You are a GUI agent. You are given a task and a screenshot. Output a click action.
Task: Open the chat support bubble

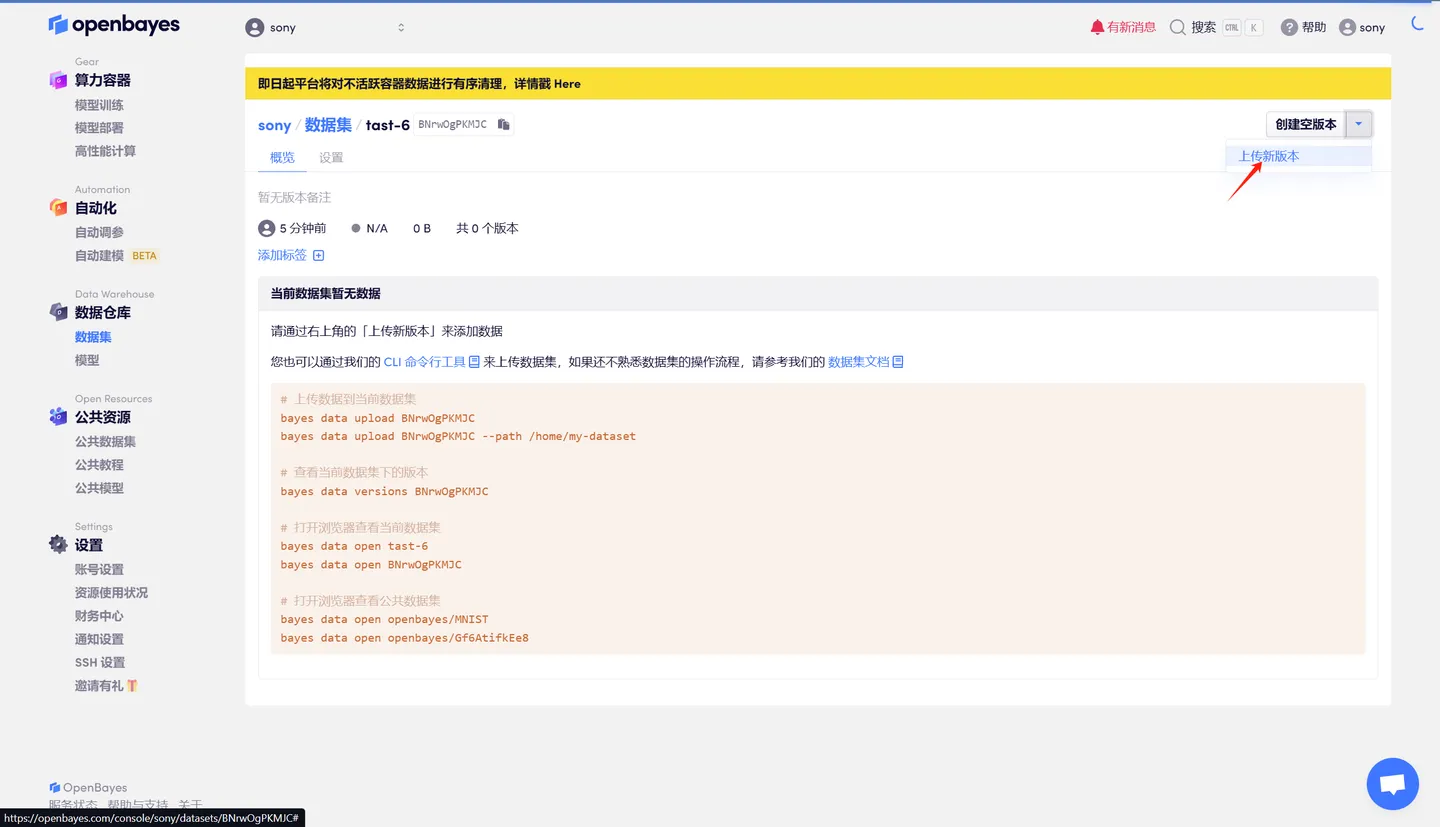(1392, 783)
